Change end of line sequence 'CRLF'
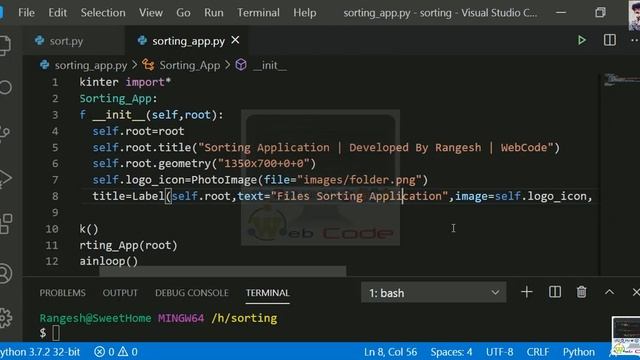This screenshot has height=360, width=640. point(538,351)
